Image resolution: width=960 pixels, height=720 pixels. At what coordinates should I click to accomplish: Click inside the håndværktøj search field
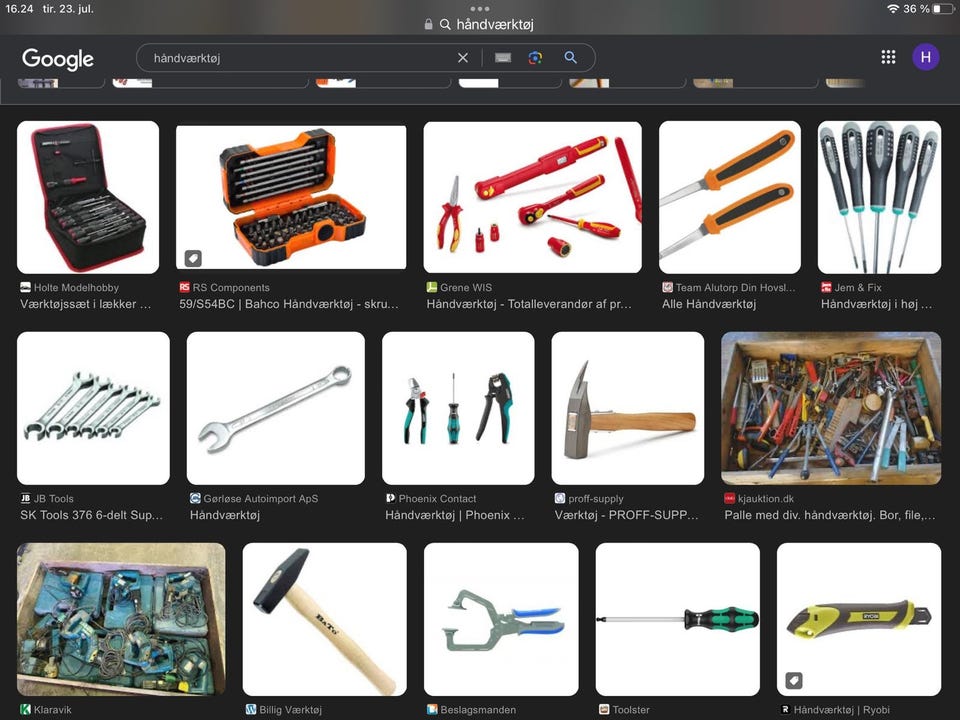tap(300, 58)
